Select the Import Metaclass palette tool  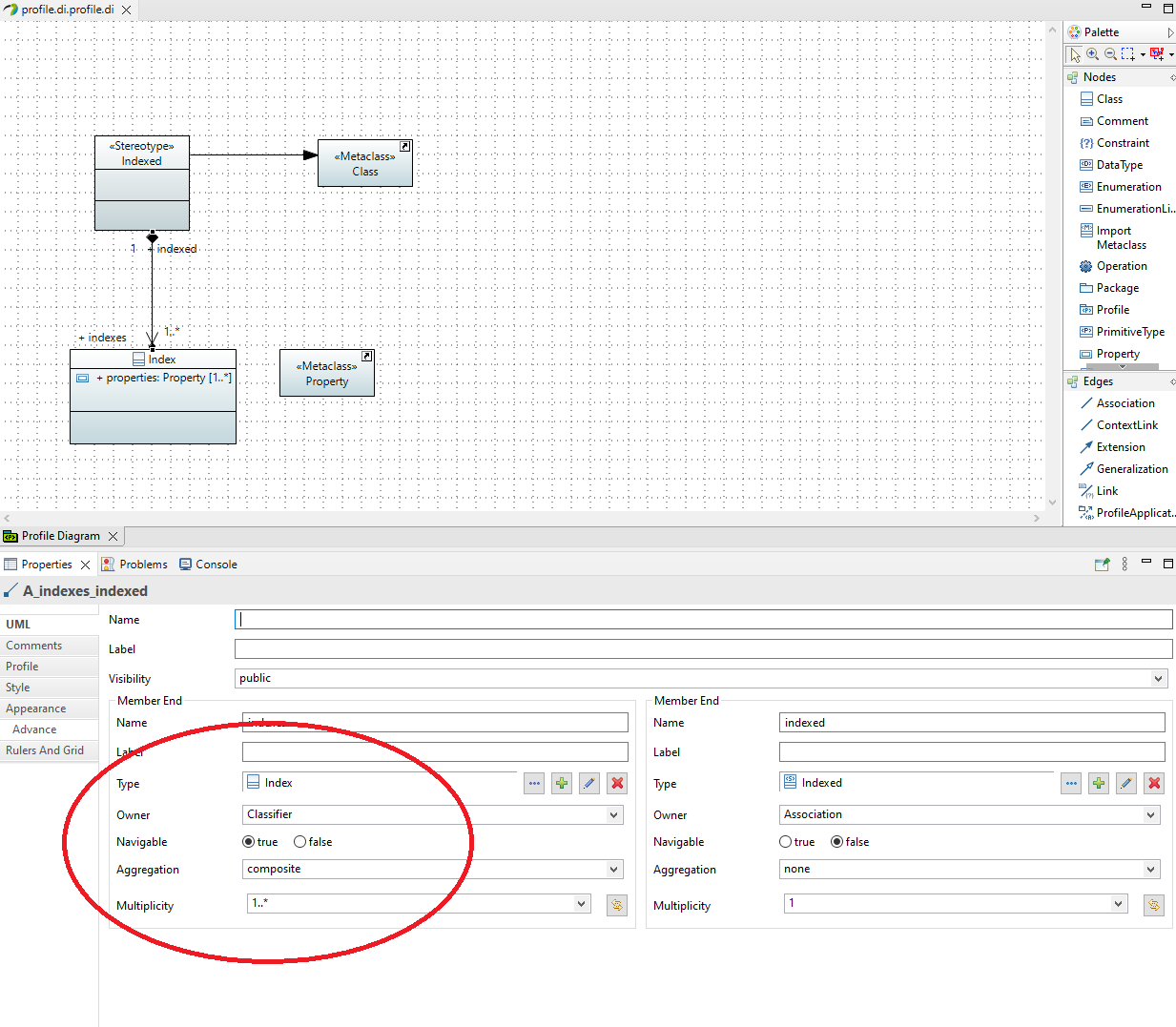[x=1113, y=237]
